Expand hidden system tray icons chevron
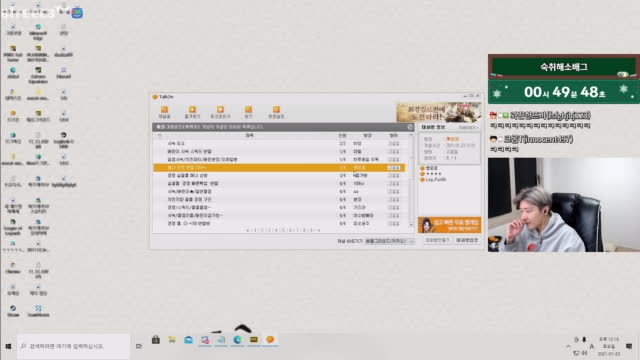640x360 pixels. point(568,346)
